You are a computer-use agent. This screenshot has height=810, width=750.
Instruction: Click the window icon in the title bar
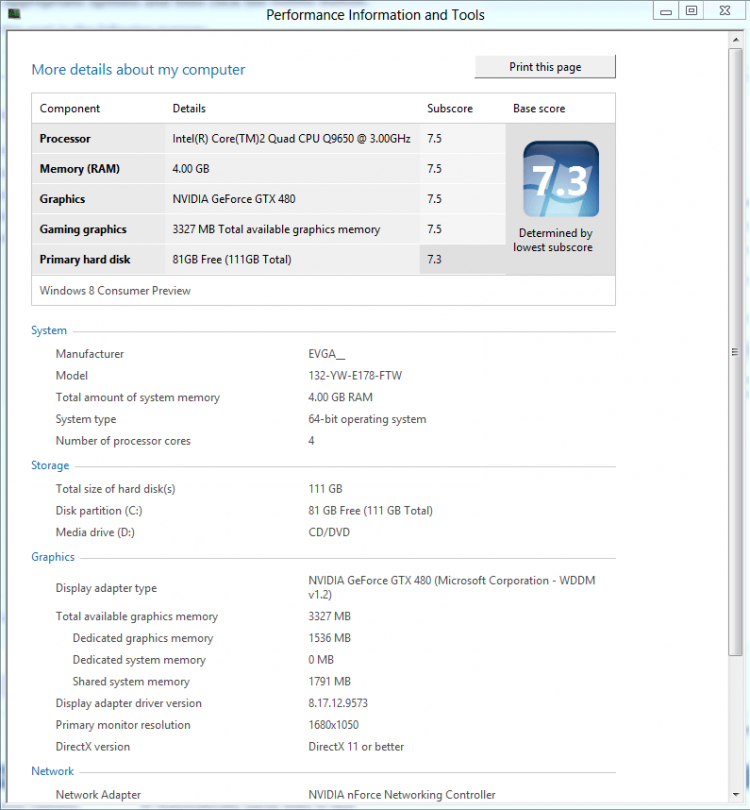[x=13, y=14]
